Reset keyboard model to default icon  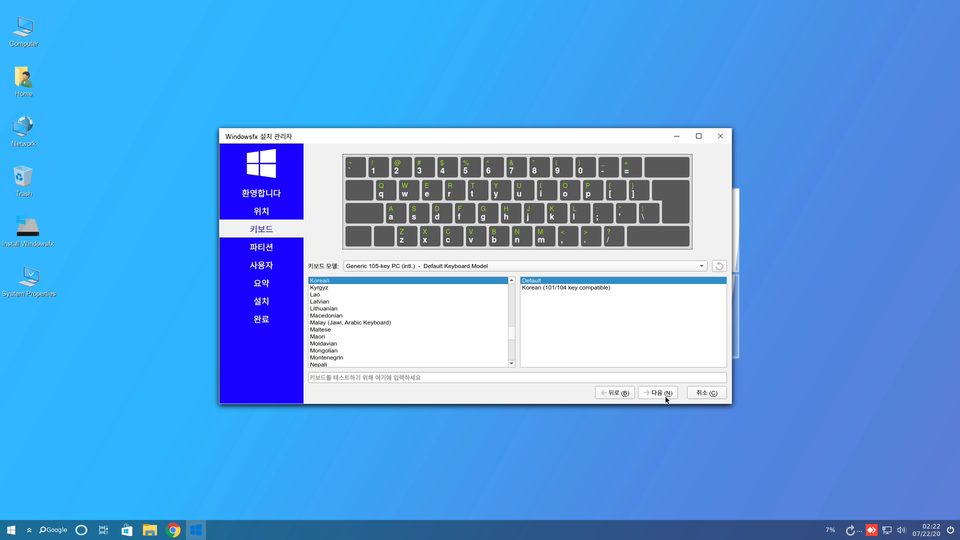pos(719,266)
